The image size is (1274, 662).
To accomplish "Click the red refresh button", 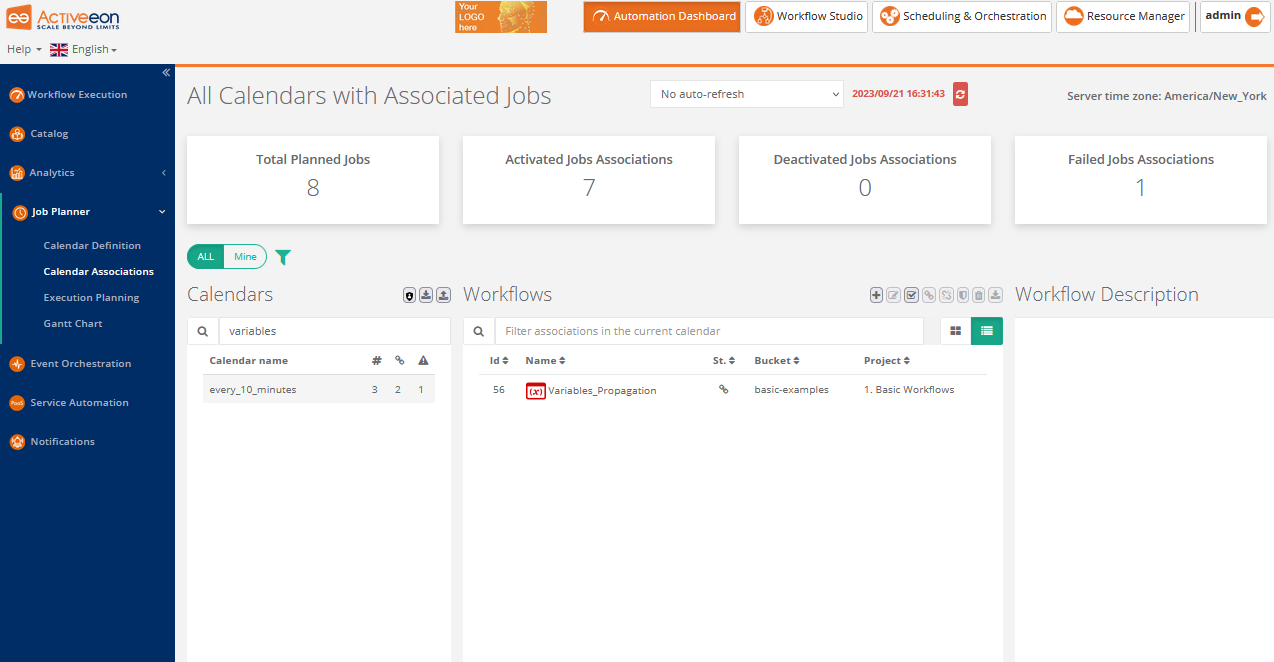I will pos(960,94).
